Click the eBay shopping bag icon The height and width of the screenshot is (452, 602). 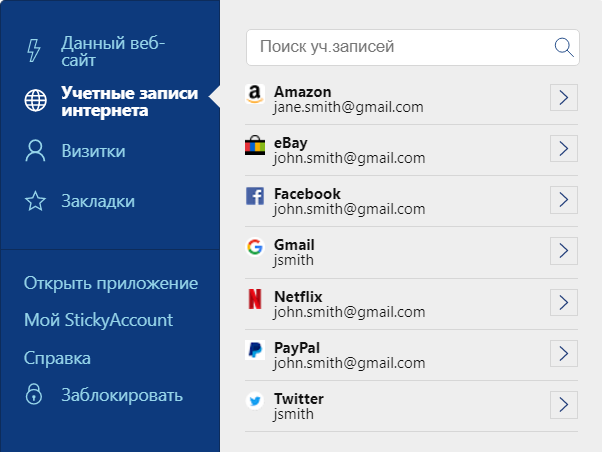coord(255,145)
